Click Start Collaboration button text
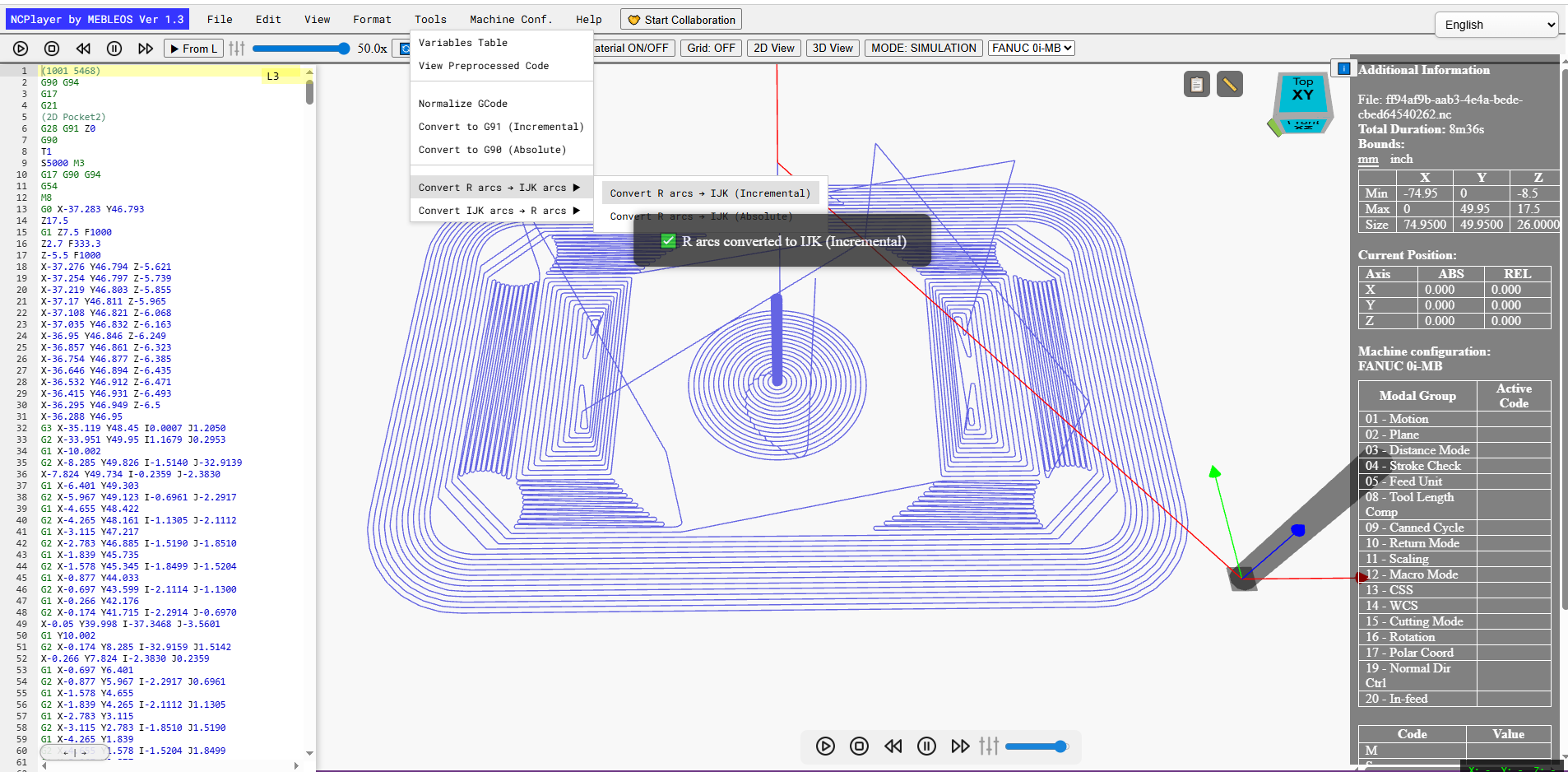This screenshot has height=772, width=1568. (689, 20)
